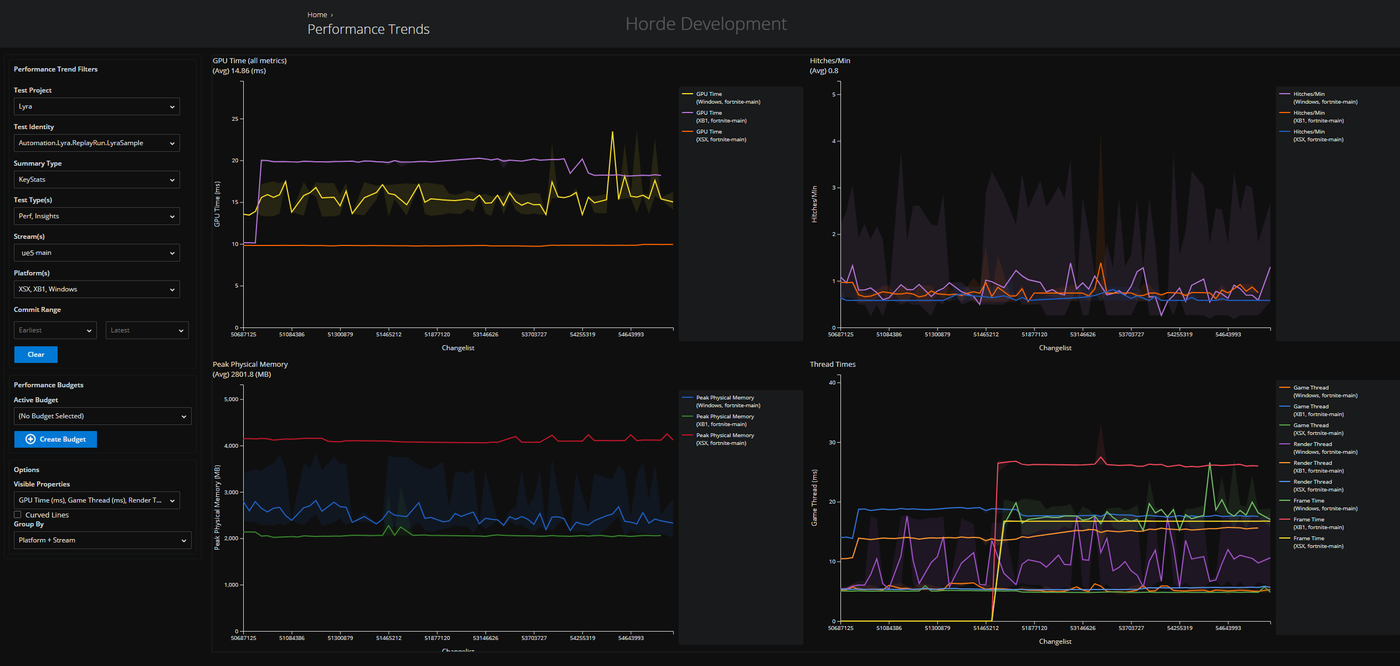Open the Active Budget dropdown

pos(102,416)
